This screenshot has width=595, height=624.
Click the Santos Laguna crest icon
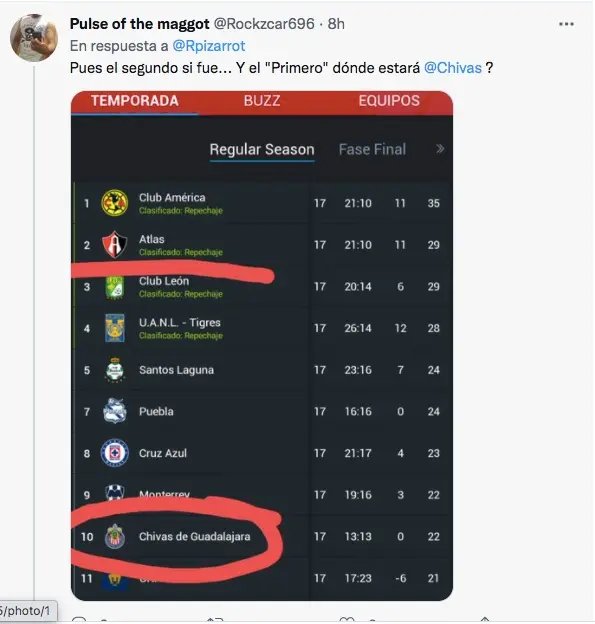pyautogui.click(x=115, y=370)
